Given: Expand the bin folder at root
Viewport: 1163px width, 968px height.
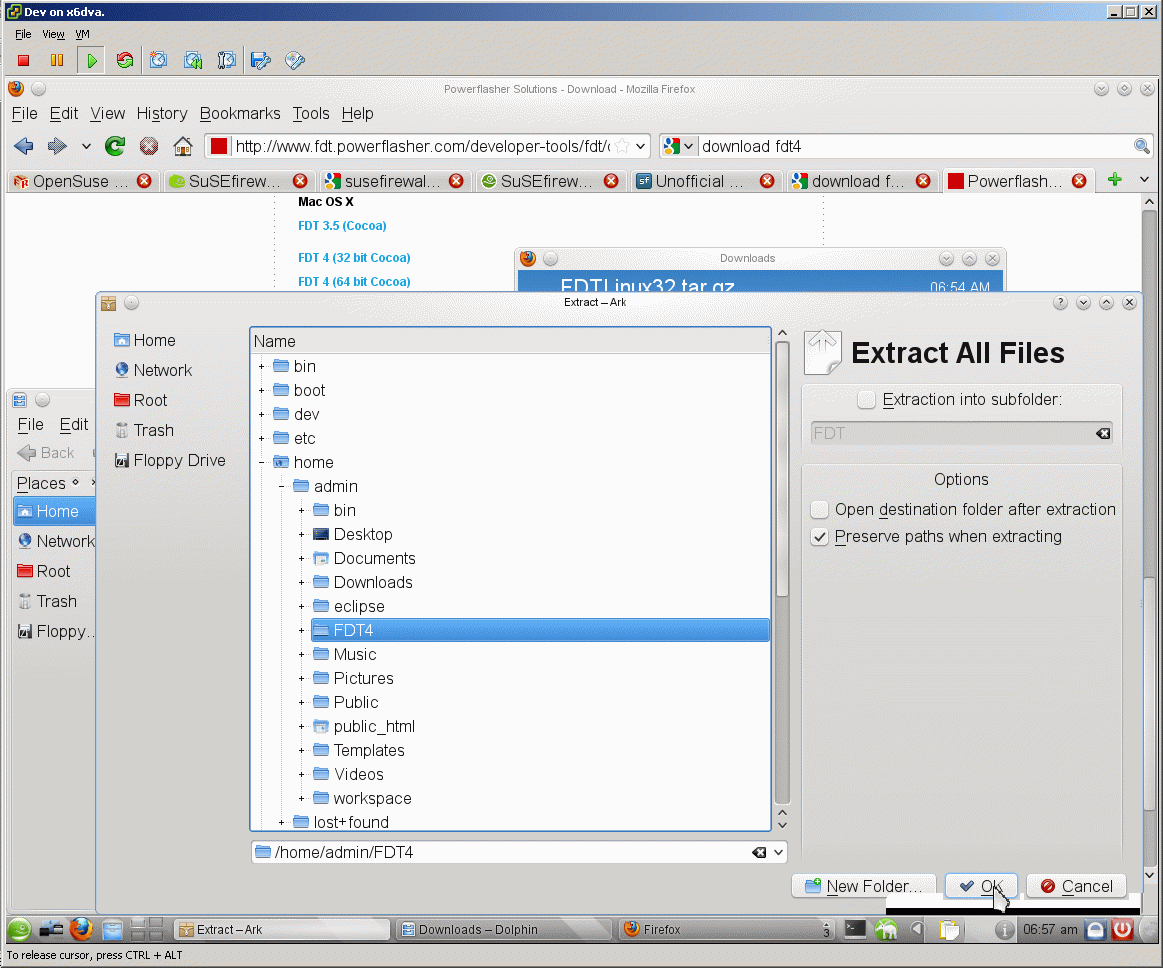Looking at the screenshot, I should (261, 366).
